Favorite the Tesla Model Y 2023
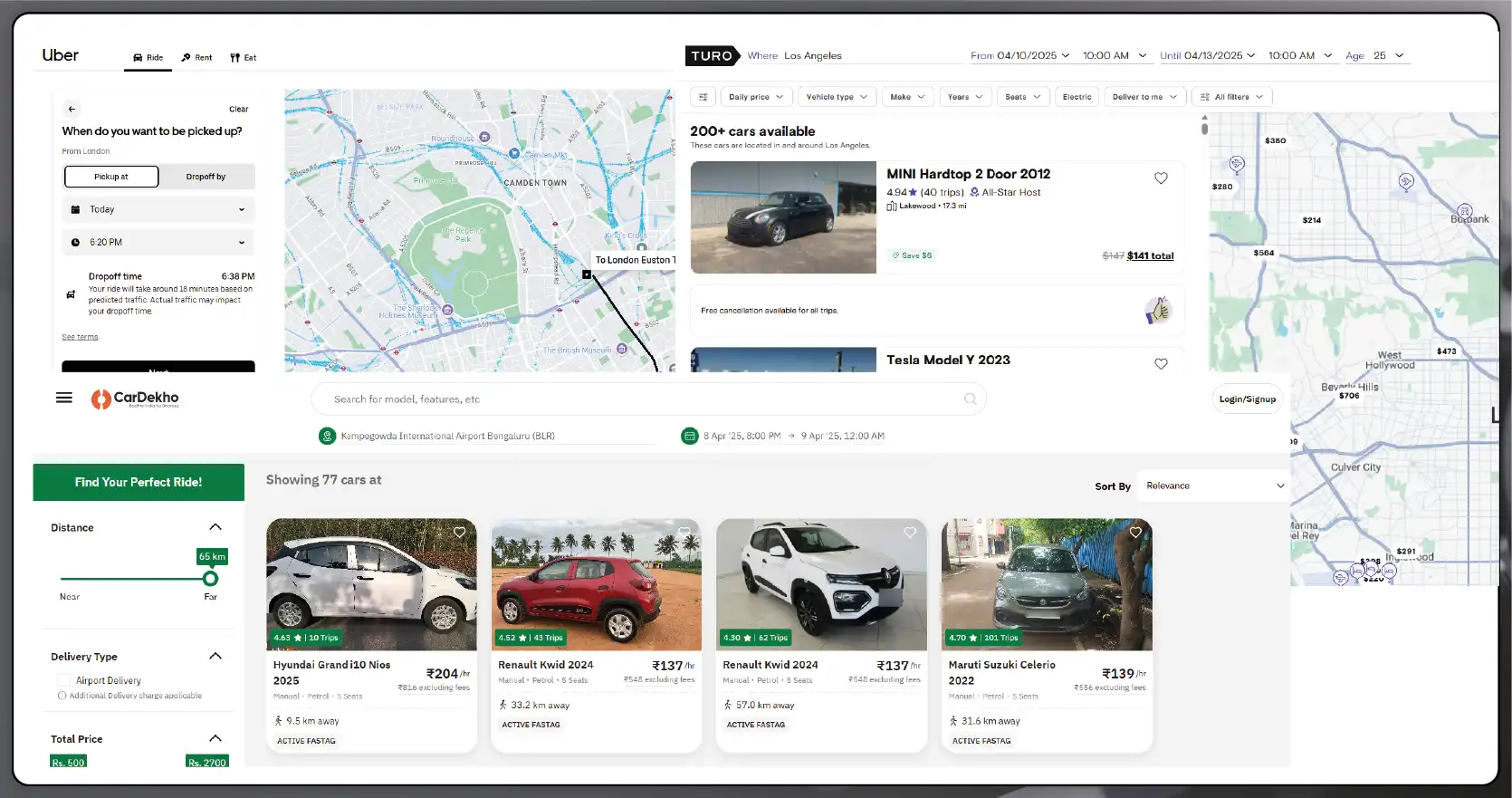 (1161, 363)
